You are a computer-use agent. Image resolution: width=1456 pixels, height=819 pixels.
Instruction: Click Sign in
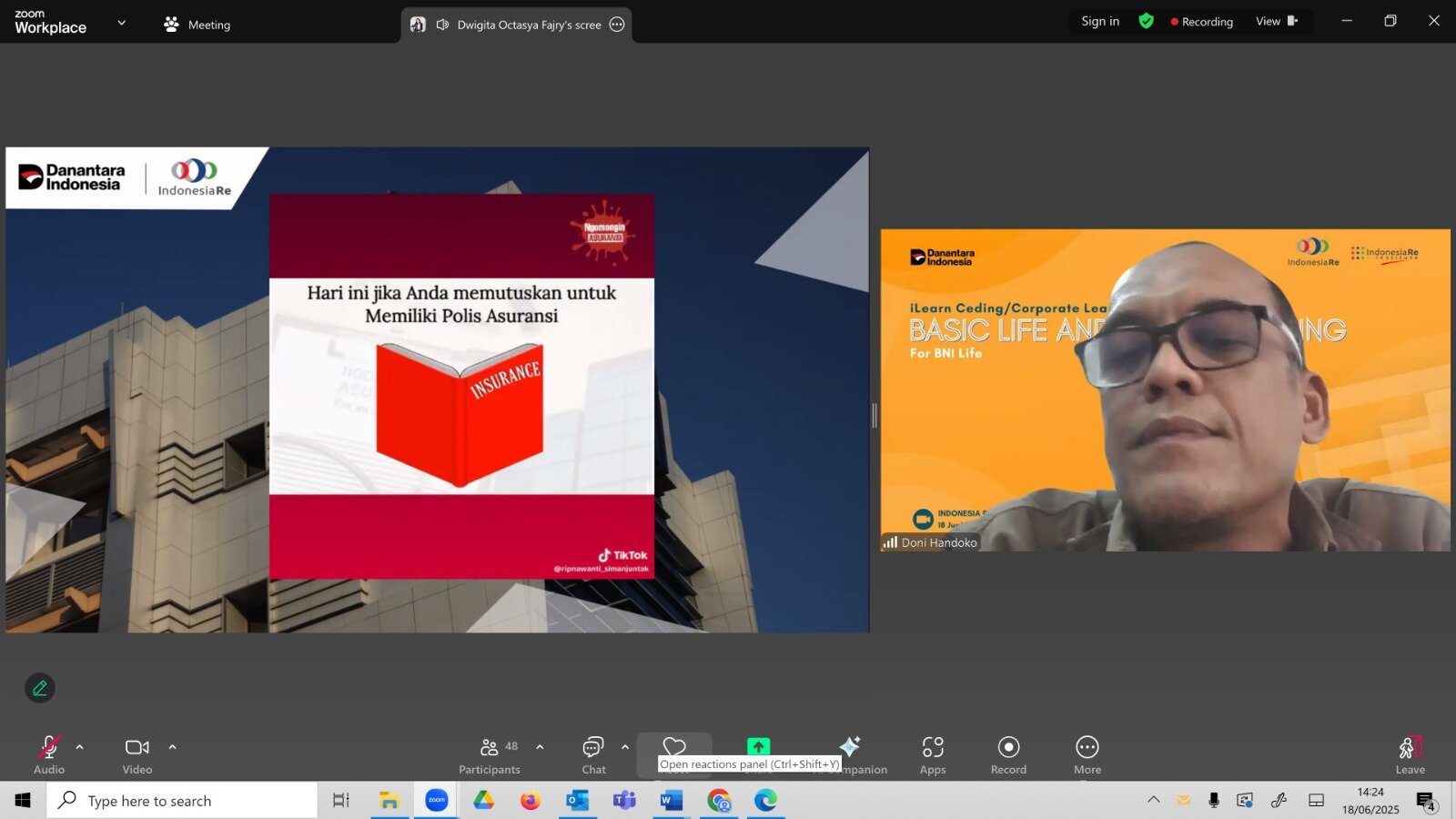point(1100,21)
